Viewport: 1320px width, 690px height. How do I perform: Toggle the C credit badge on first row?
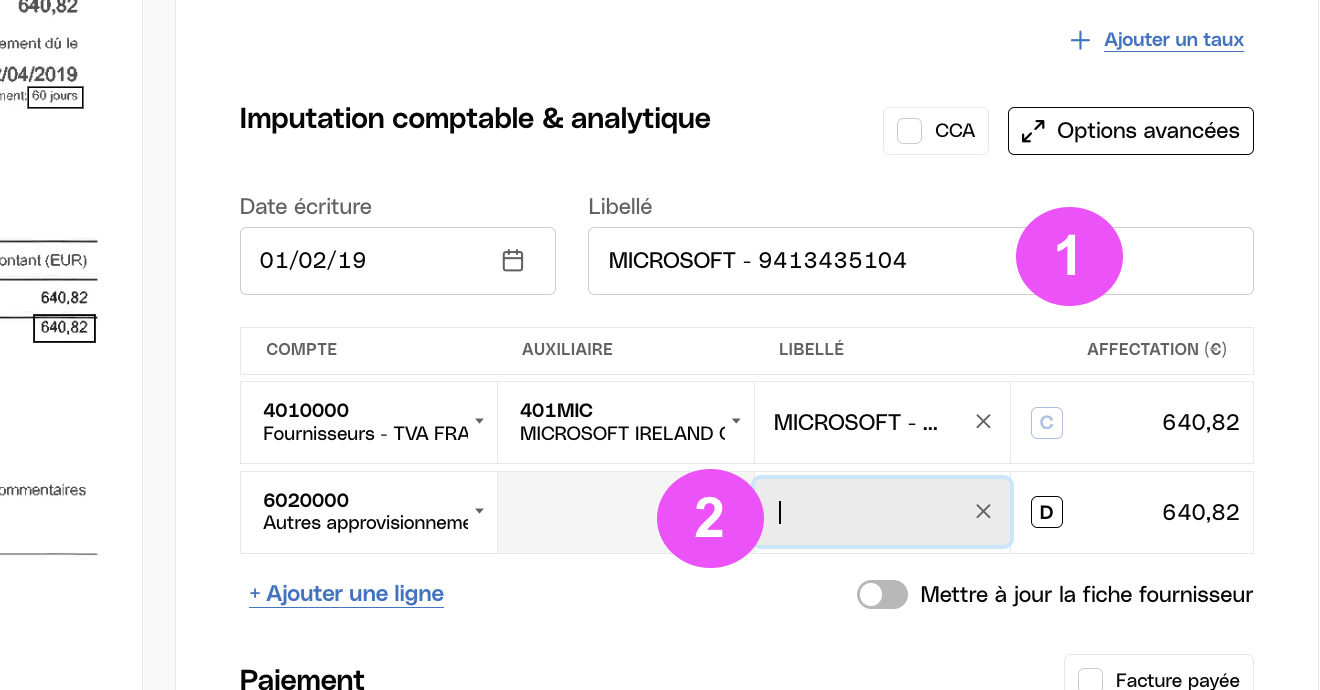[x=1047, y=423]
